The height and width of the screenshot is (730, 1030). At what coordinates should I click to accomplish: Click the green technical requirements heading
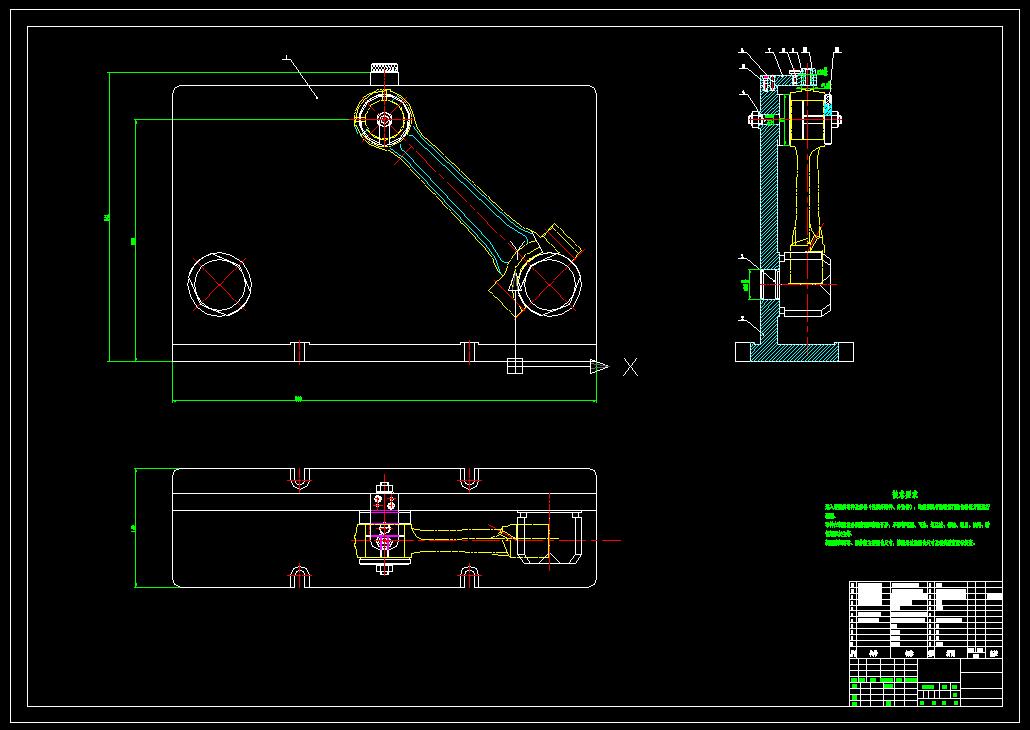coord(905,494)
